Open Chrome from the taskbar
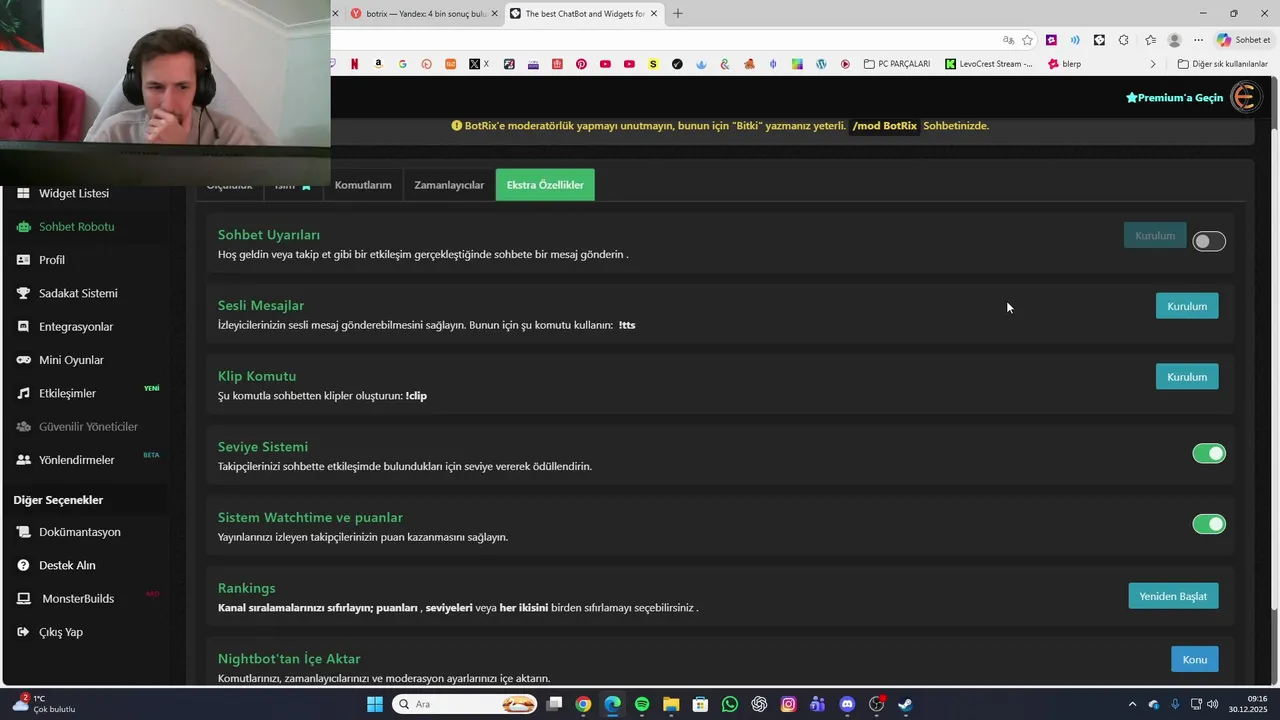 click(583, 704)
